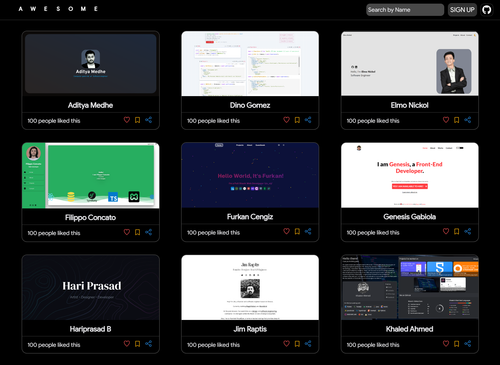Like Hariprasad B's portfolio with the heart
500x365 pixels.
click(x=127, y=343)
